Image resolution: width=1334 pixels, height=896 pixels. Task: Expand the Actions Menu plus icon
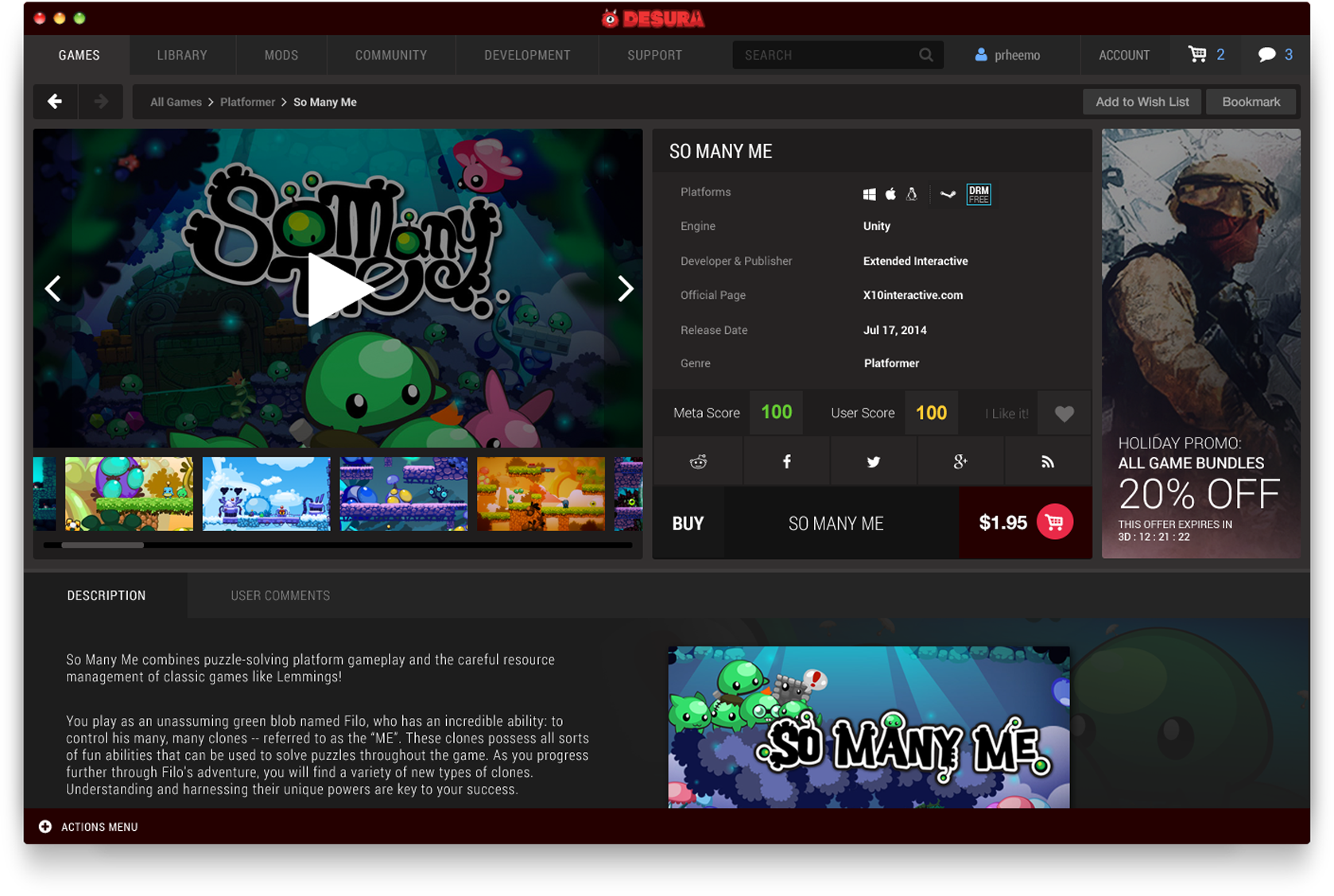pyautogui.click(x=45, y=827)
